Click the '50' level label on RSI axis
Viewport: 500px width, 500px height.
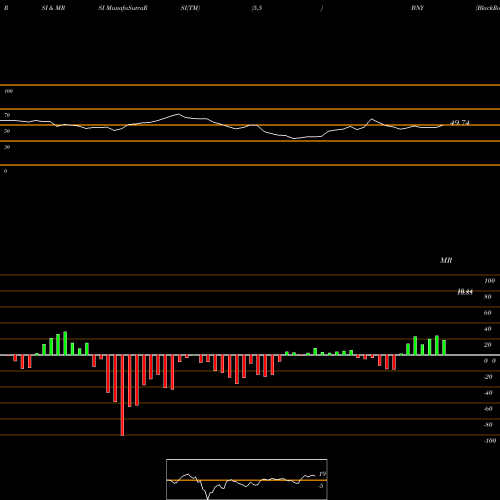pyautogui.click(x=7, y=131)
